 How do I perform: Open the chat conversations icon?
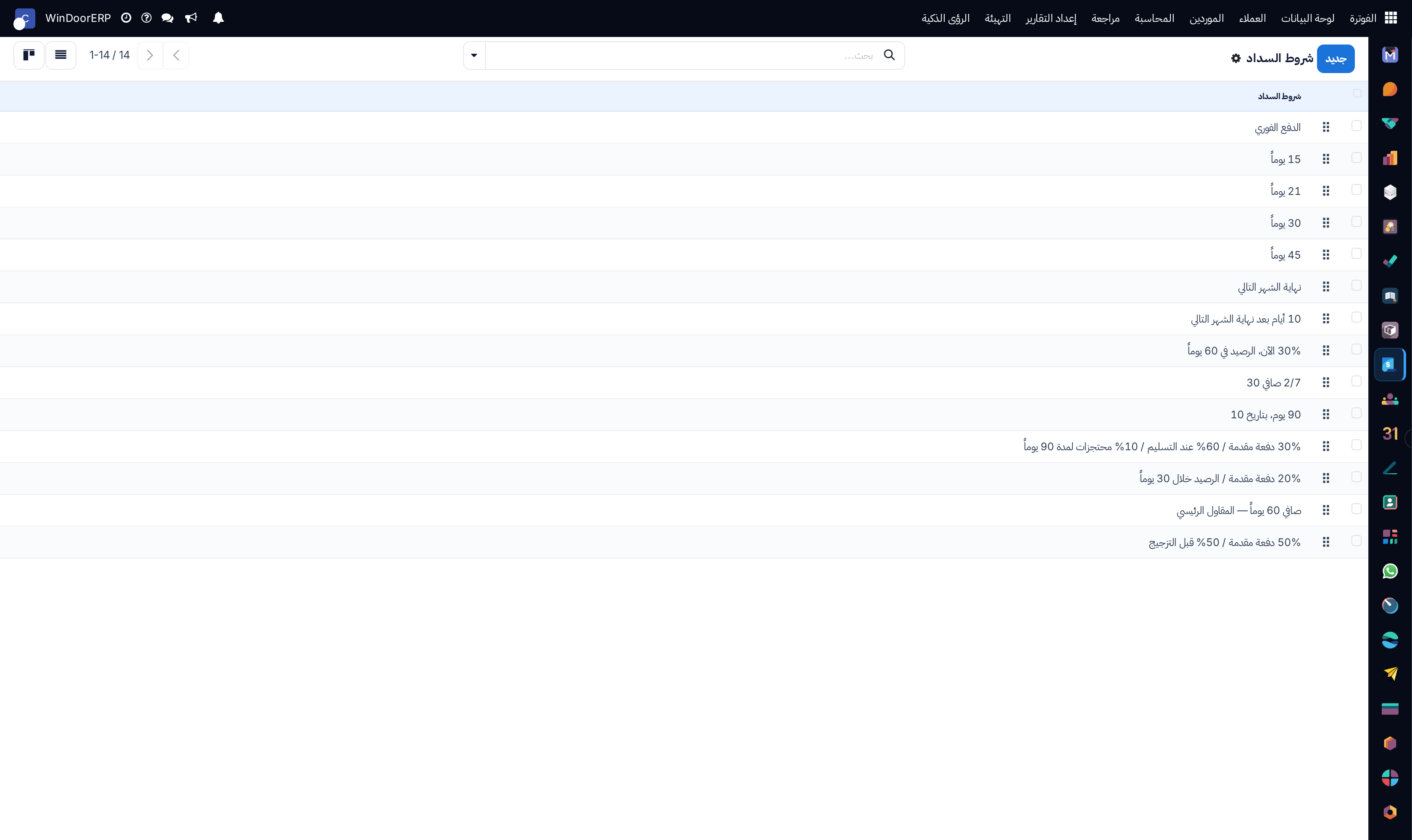pyautogui.click(x=167, y=18)
